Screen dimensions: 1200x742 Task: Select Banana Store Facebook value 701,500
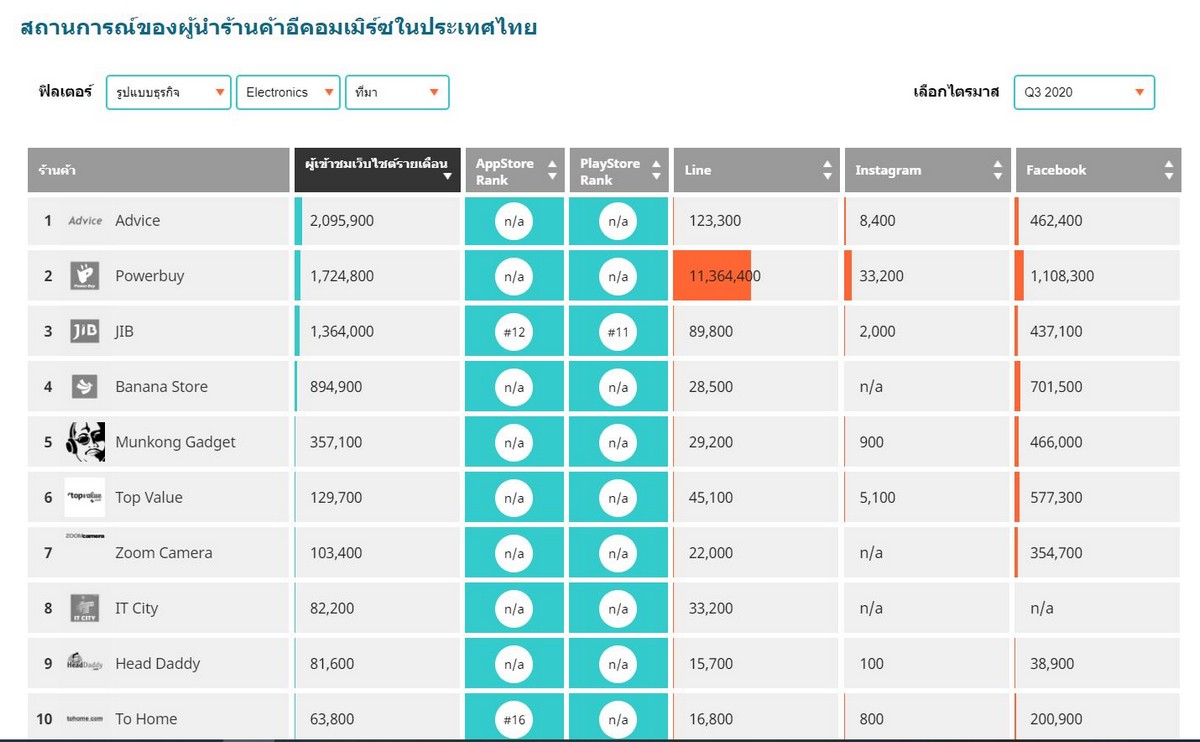tap(1056, 387)
